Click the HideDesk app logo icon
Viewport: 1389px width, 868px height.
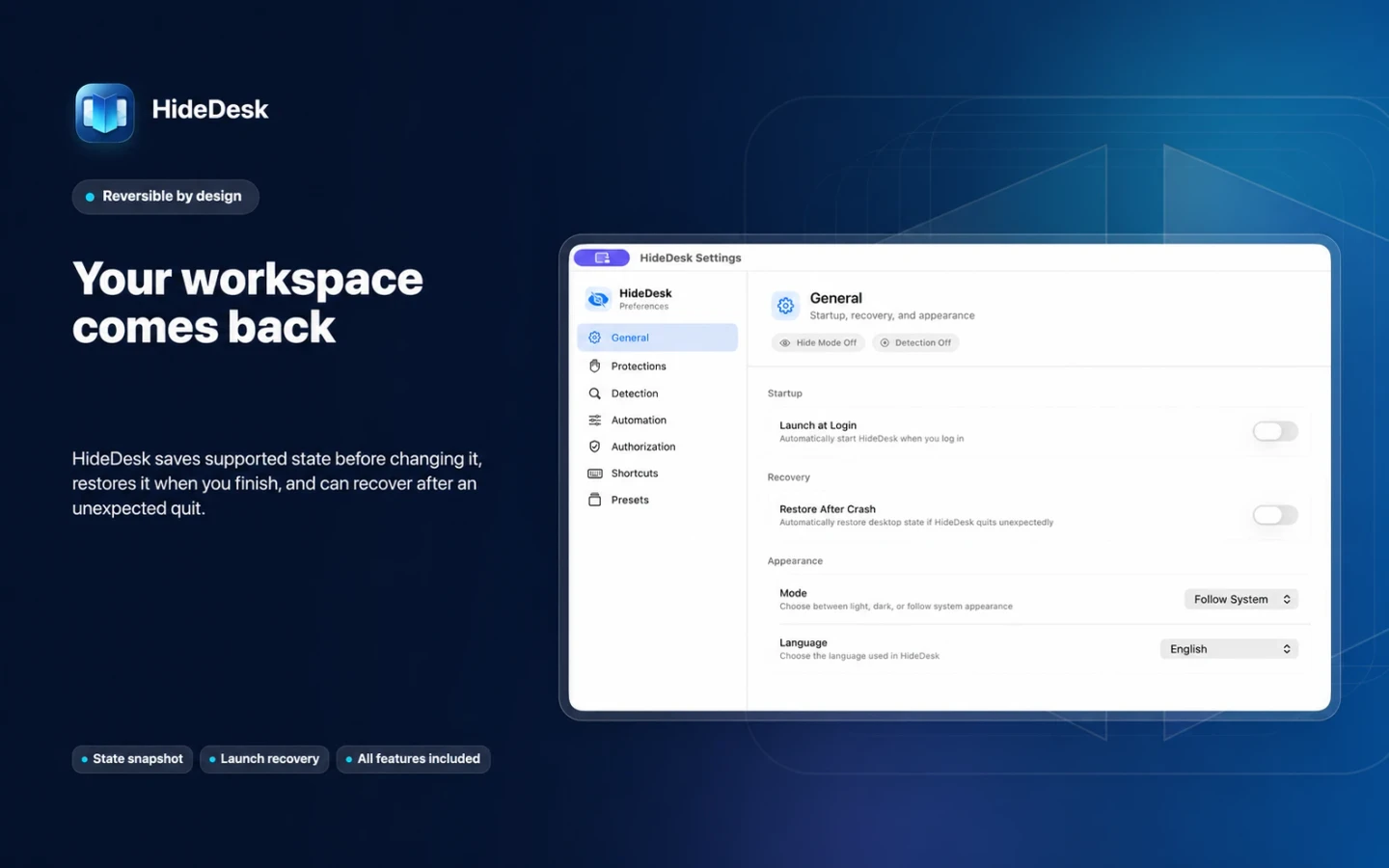pyautogui.click(x=105, y=113)
